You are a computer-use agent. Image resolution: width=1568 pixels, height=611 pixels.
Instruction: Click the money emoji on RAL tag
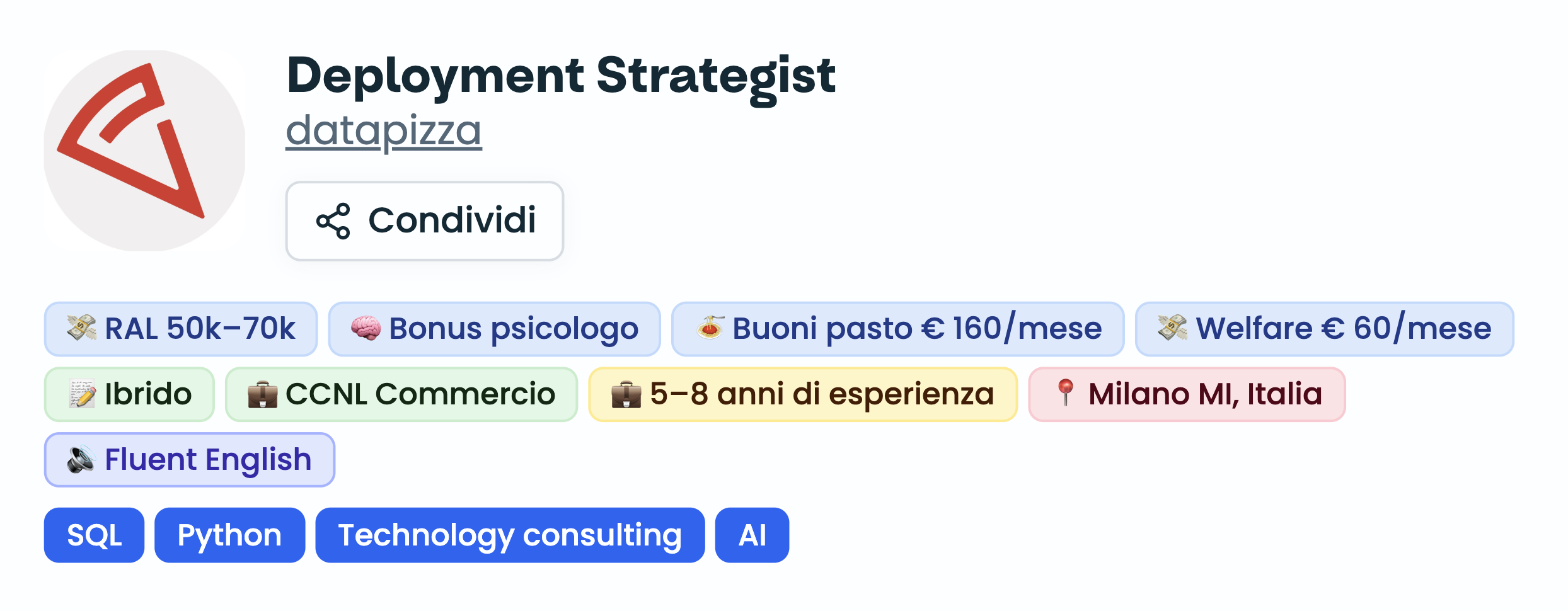click(x=82, y=328)
